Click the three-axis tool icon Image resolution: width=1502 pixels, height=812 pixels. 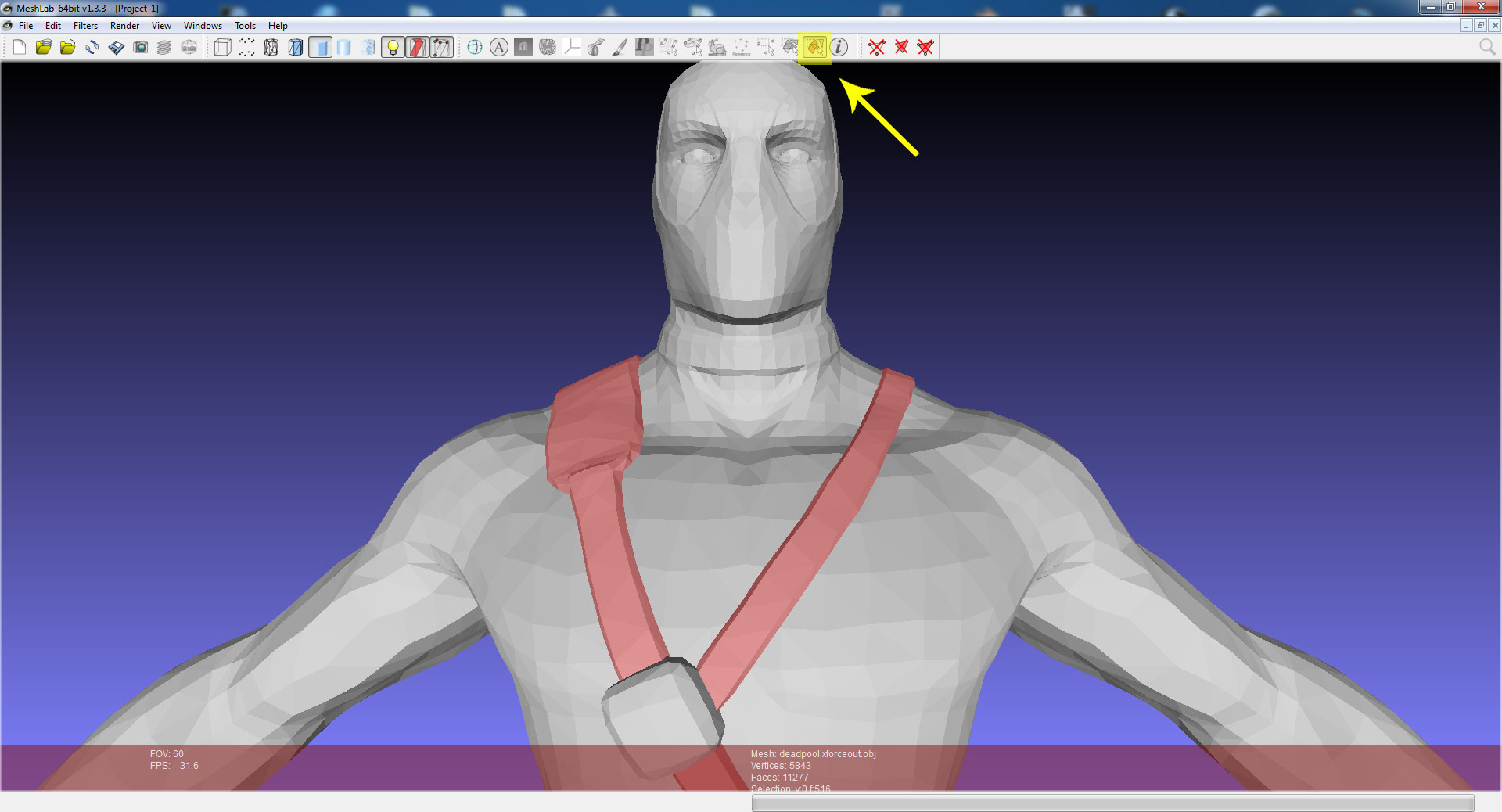tap(572, 48)
